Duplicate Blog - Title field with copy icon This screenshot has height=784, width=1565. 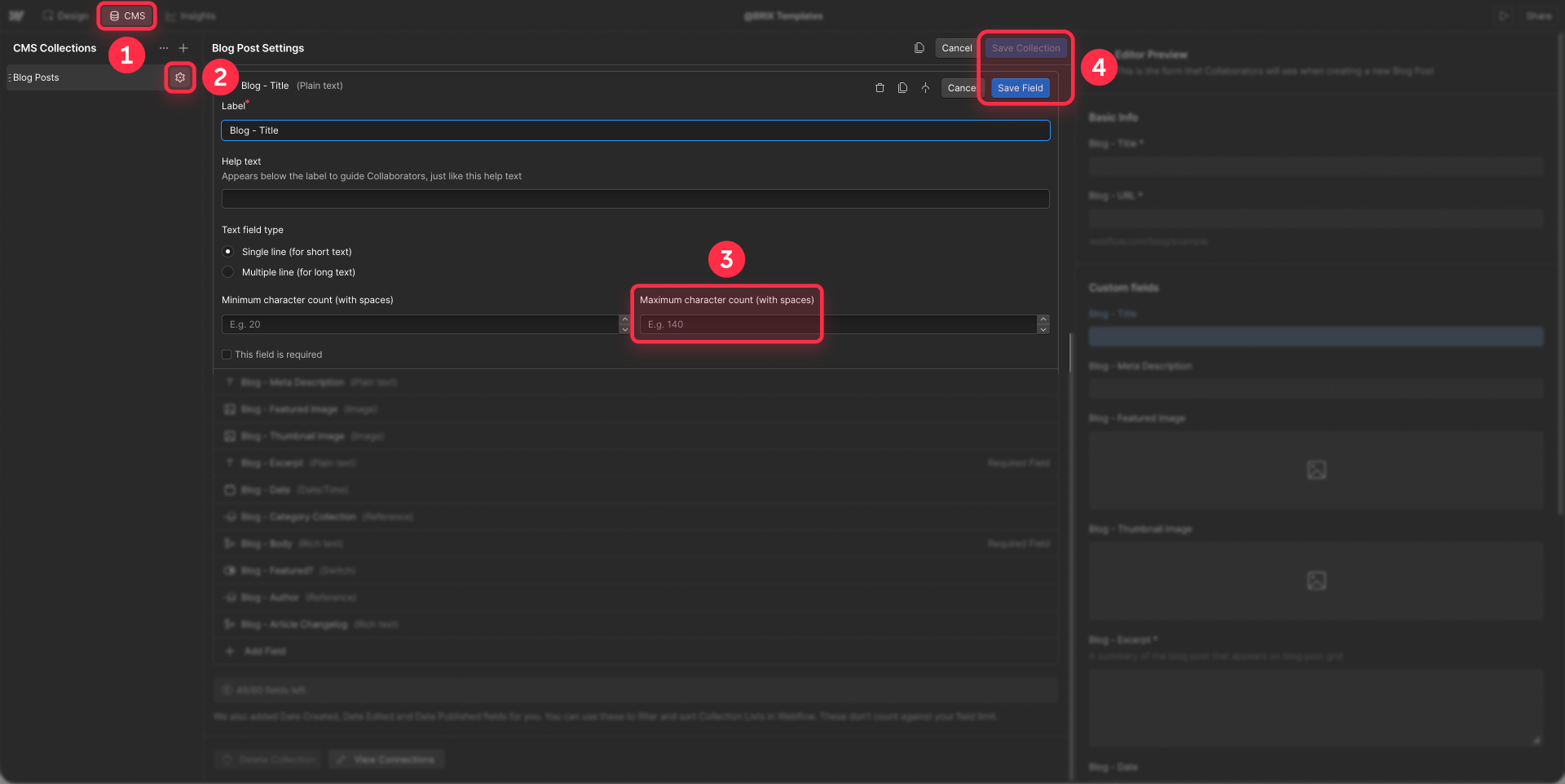pyautogui.click(x=902, y=87)
